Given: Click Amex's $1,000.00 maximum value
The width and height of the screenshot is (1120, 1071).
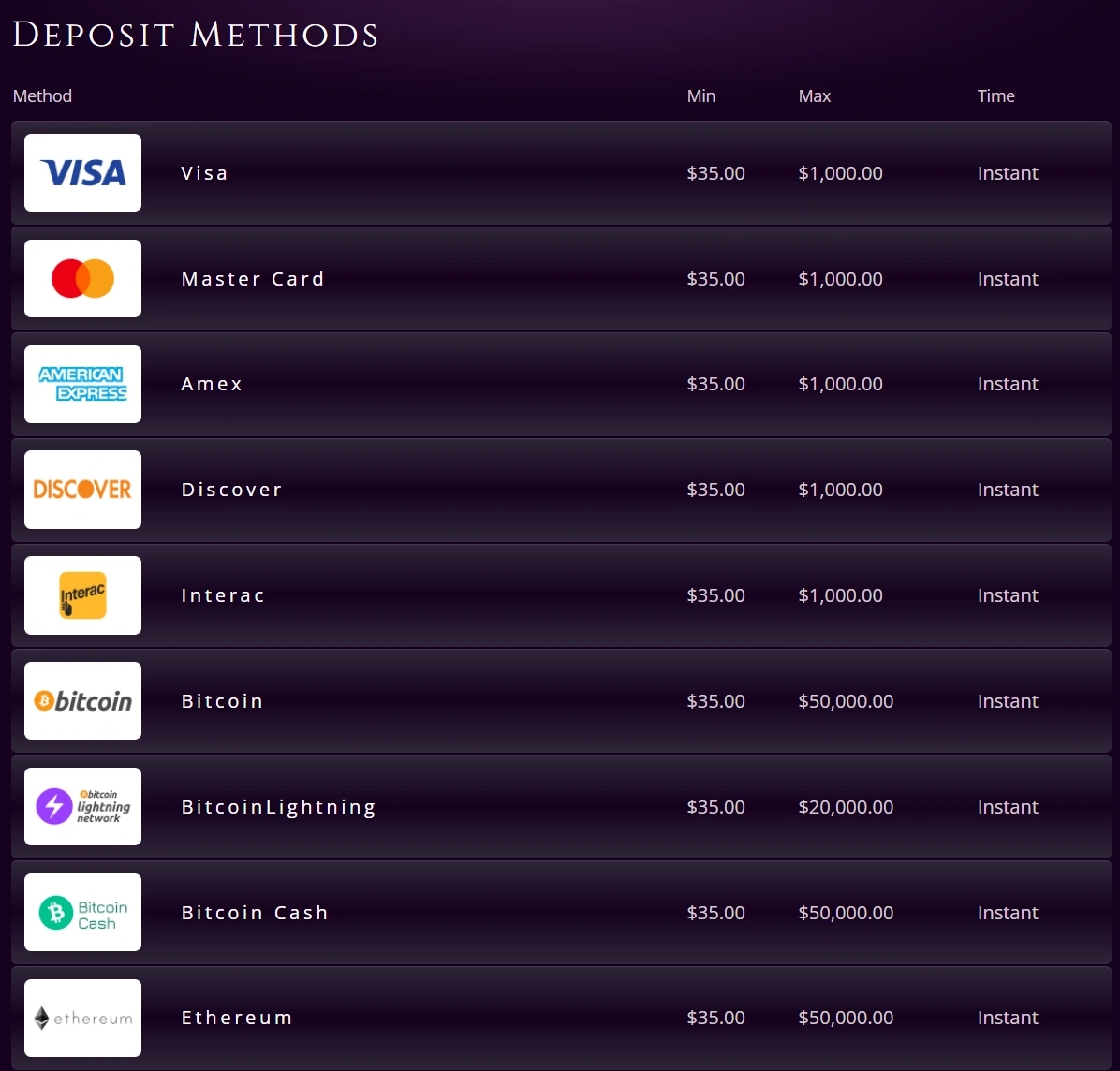Looking at the screenshot, I should coord(840,384).
